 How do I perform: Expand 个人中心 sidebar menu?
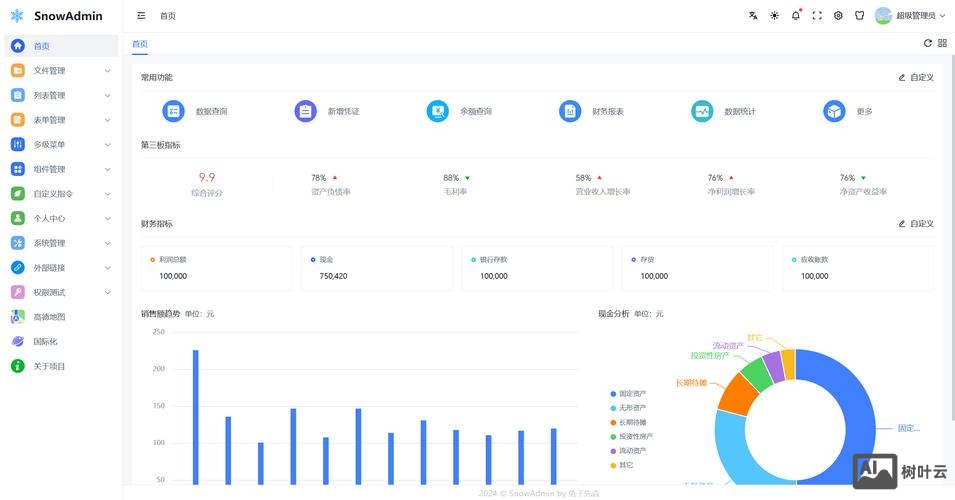tap(62, 218)
